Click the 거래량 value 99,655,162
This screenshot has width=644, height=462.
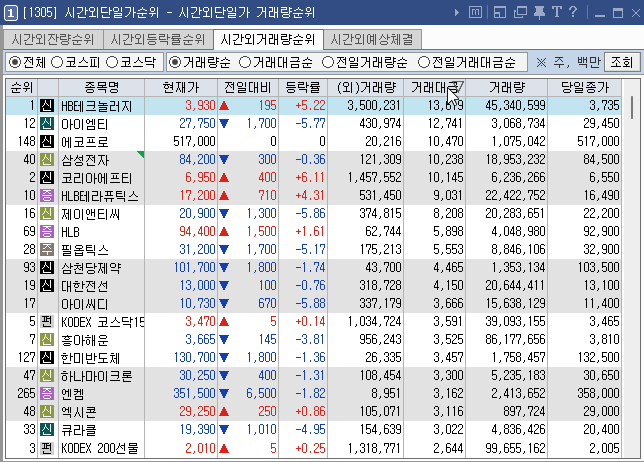click(x=515, y=448)
